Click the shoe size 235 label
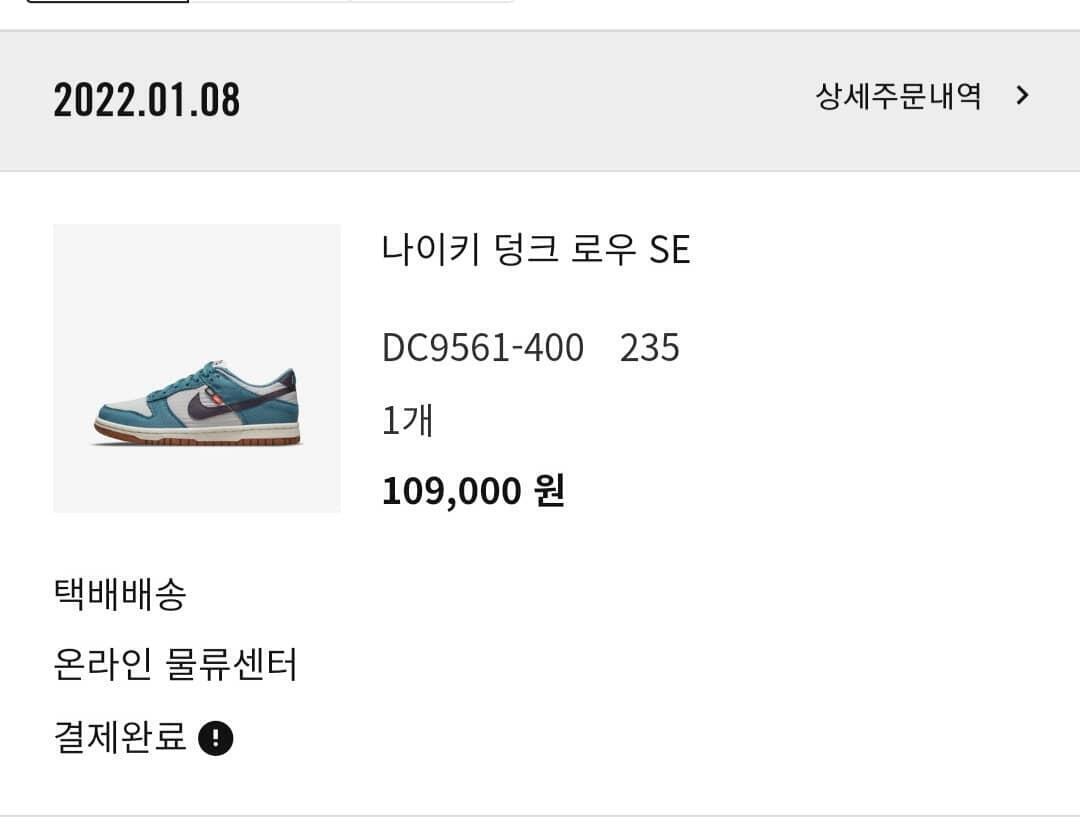The height and width of the screenshot is (826, 1080). tap(650, 348)
